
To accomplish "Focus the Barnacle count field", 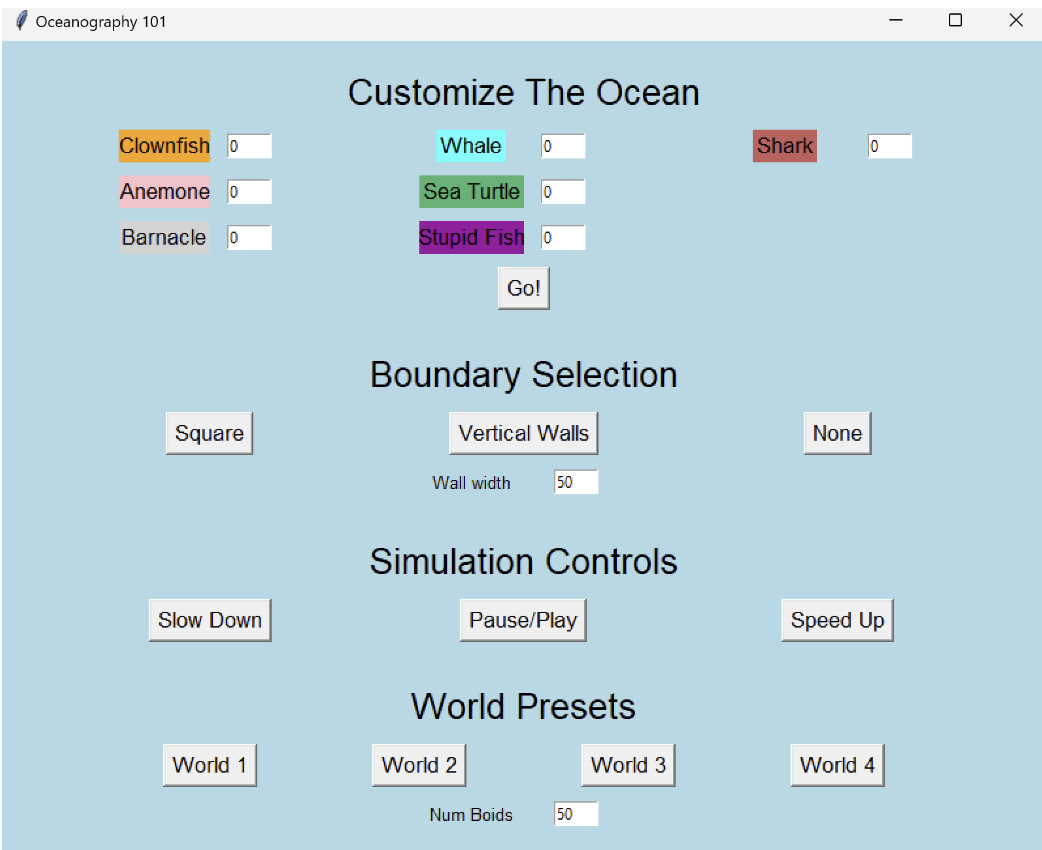I will pos(249,238).
